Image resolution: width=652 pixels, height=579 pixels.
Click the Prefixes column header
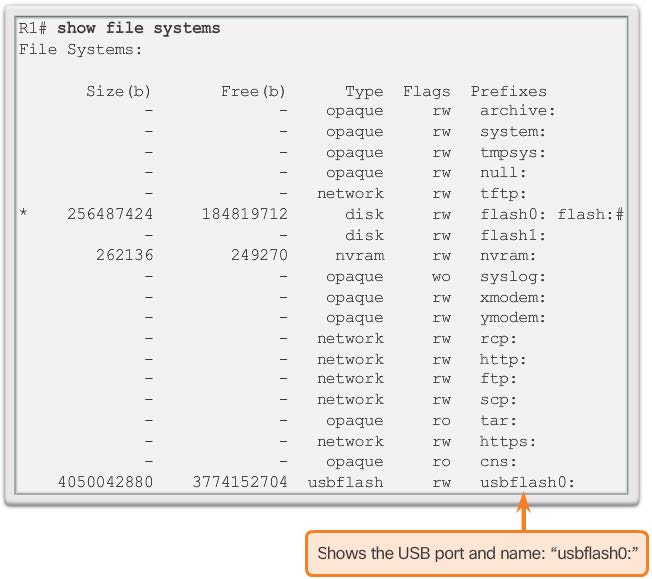point(509,91)
